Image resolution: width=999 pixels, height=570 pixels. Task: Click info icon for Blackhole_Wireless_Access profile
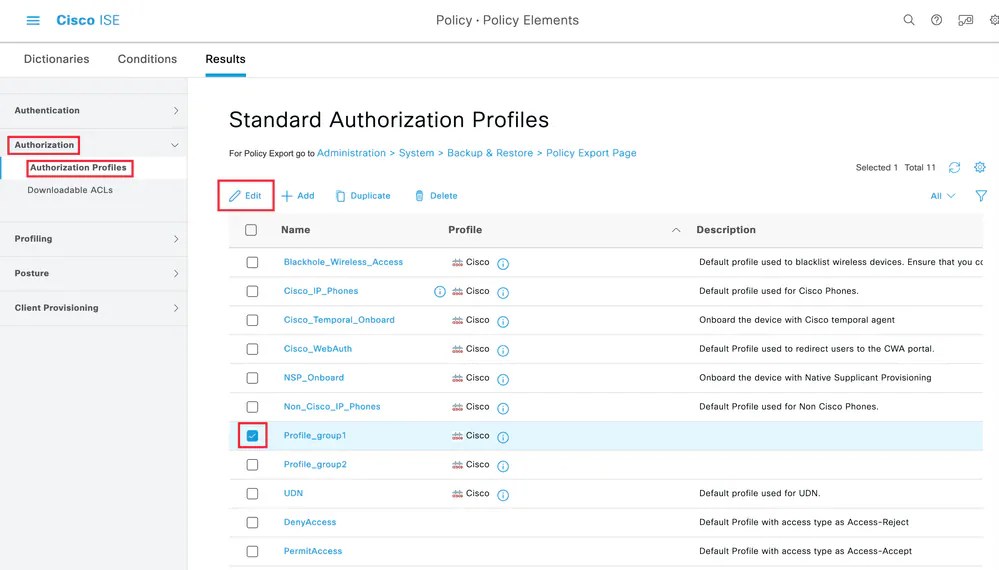pyautogui.click(x=503, y=263)
